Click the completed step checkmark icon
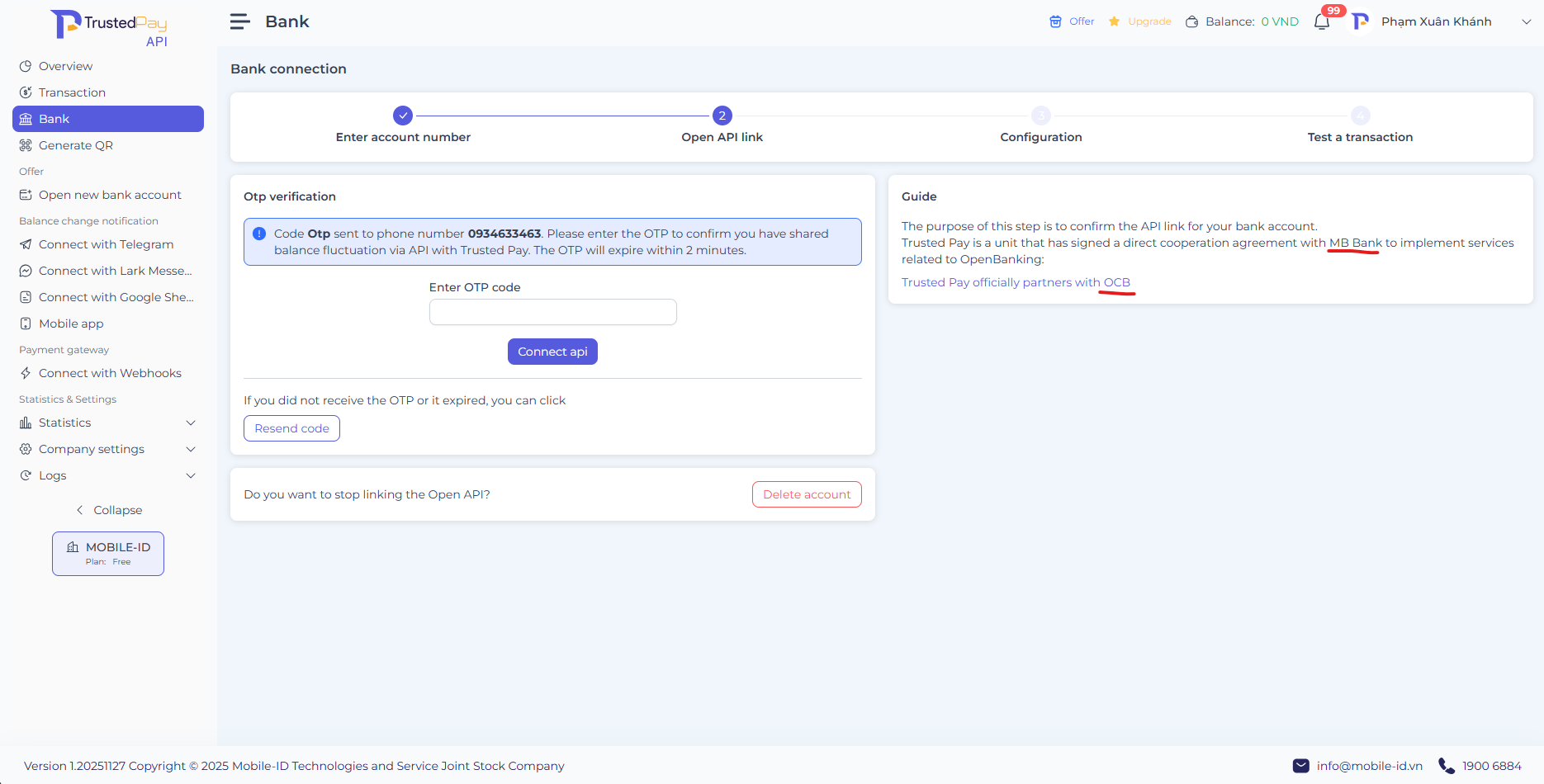Image resolution: width=1544 pixels, height=784 pixels. point(403,116)
